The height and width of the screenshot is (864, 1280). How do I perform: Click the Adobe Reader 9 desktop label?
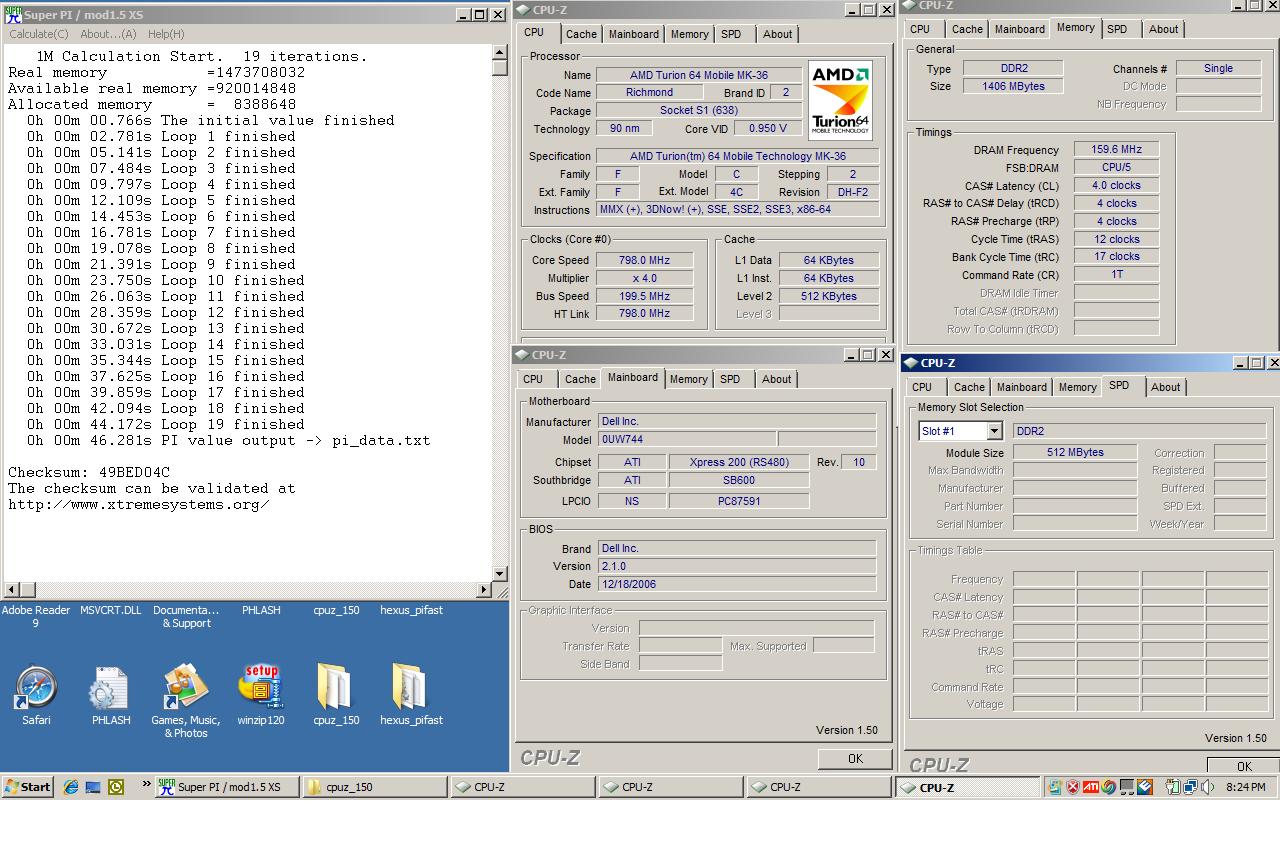[36, 616]
